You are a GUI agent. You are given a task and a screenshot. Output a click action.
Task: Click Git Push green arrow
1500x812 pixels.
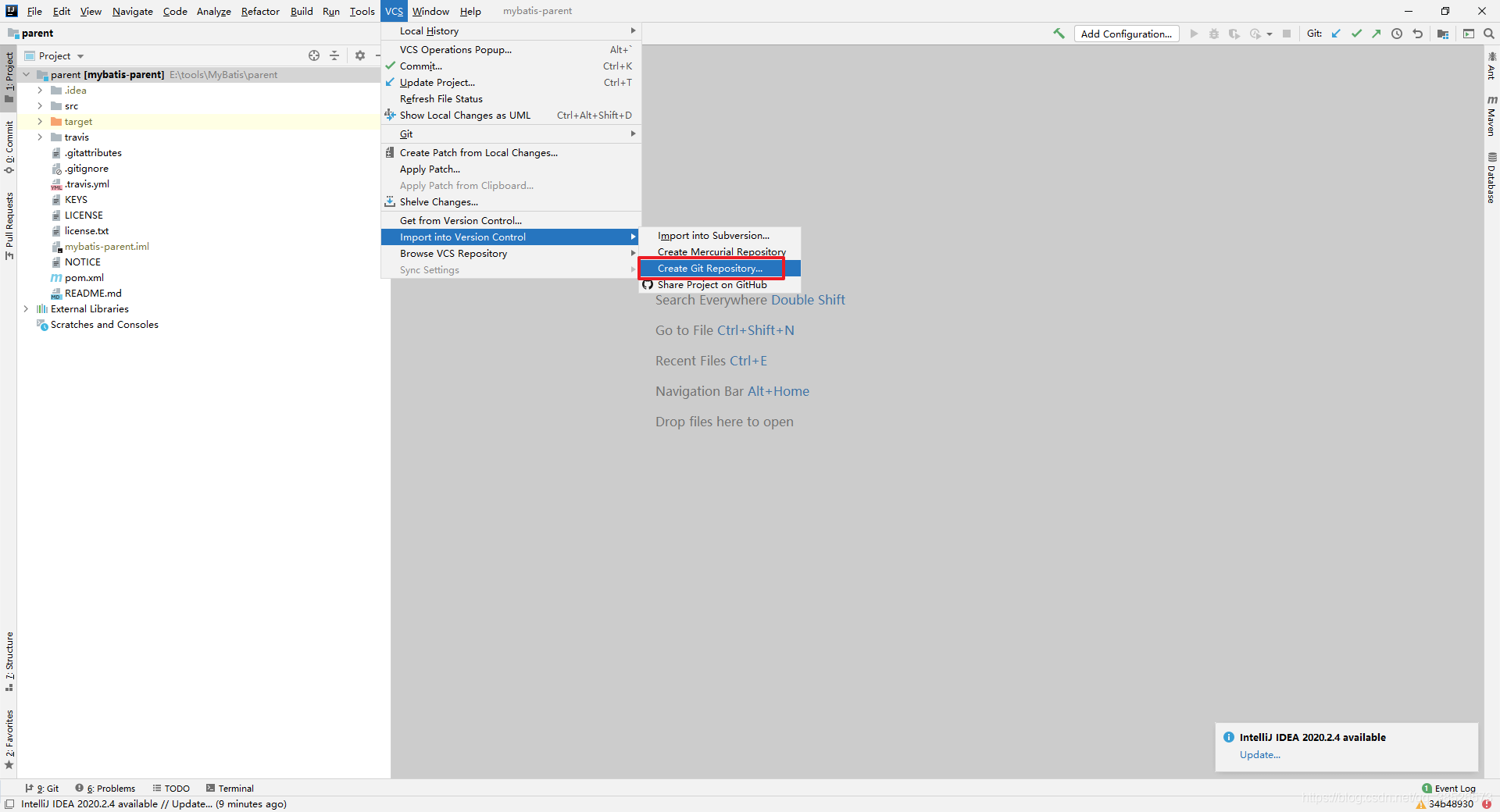(1377, 34)
